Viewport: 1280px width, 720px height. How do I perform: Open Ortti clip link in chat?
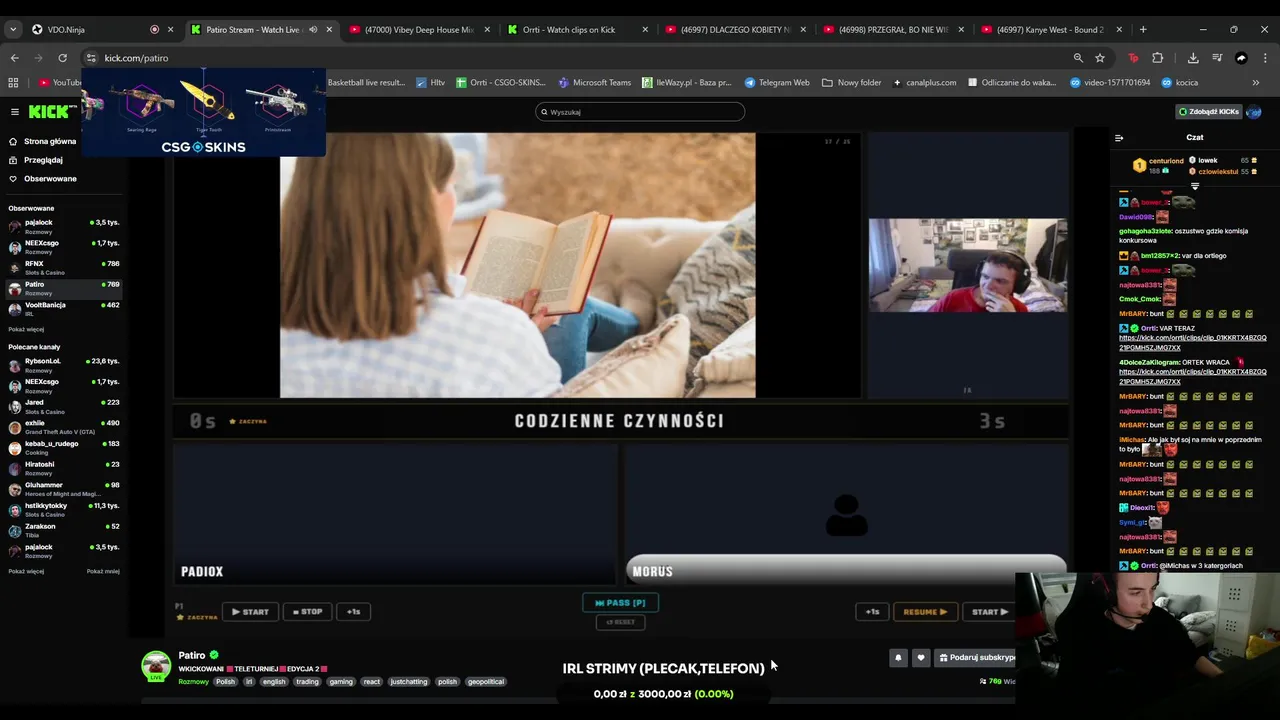coord(1192,343)
